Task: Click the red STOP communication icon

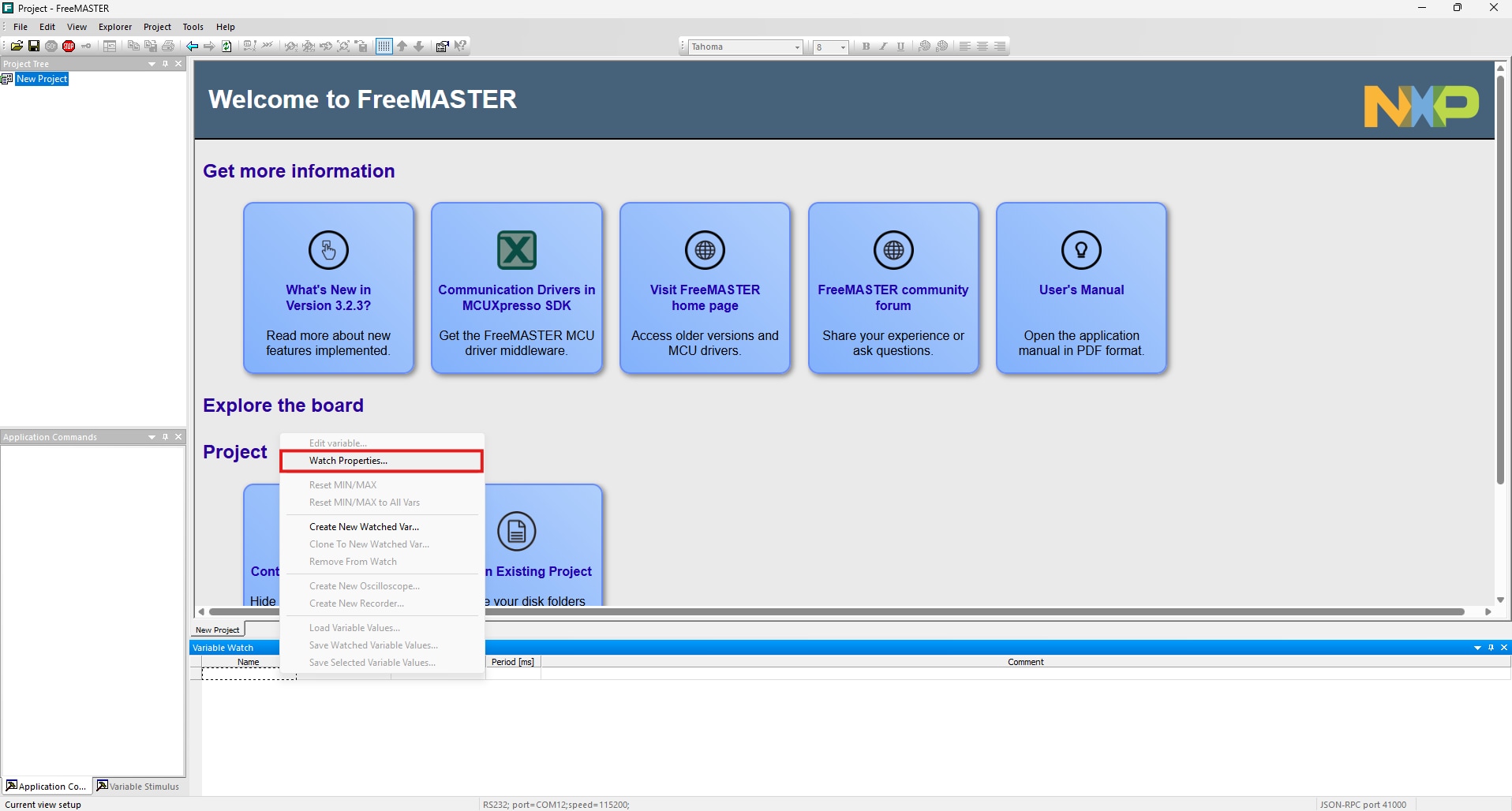Action: point(69,47)
